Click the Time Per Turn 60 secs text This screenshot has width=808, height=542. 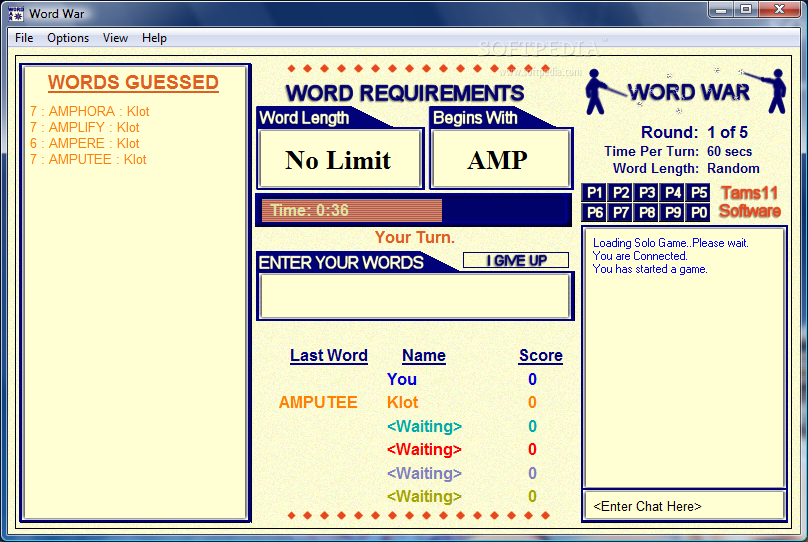[678, 151]
